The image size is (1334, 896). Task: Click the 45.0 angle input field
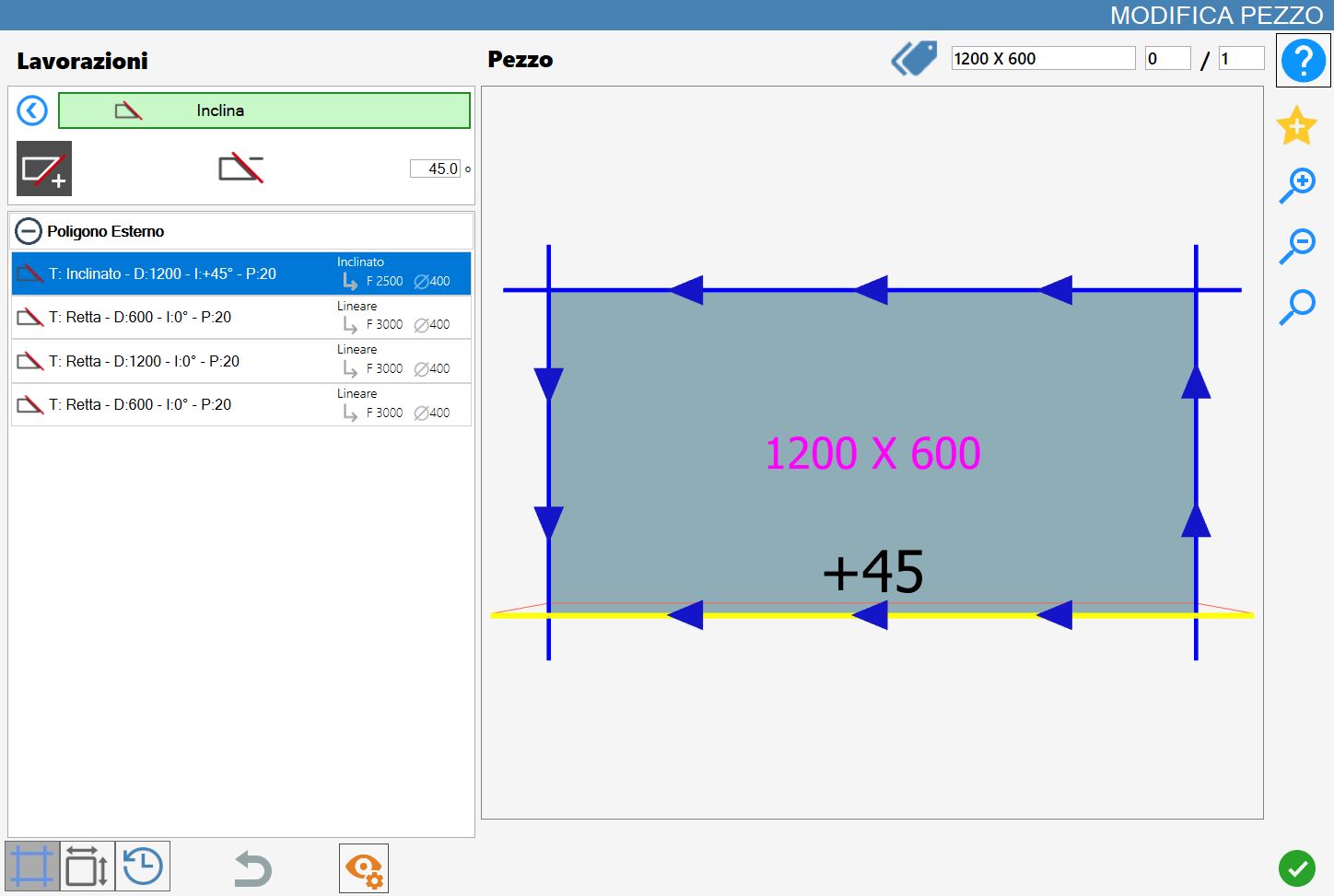click(435, 169)
